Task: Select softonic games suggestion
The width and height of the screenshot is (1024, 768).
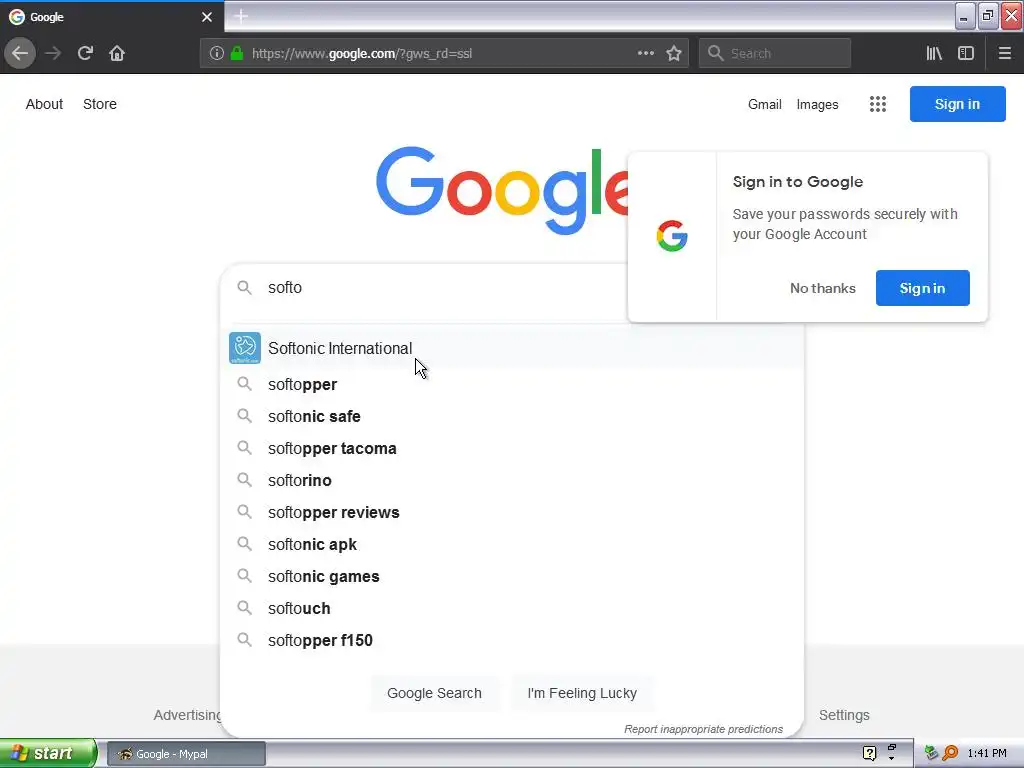Action: [x=512, y=576]
